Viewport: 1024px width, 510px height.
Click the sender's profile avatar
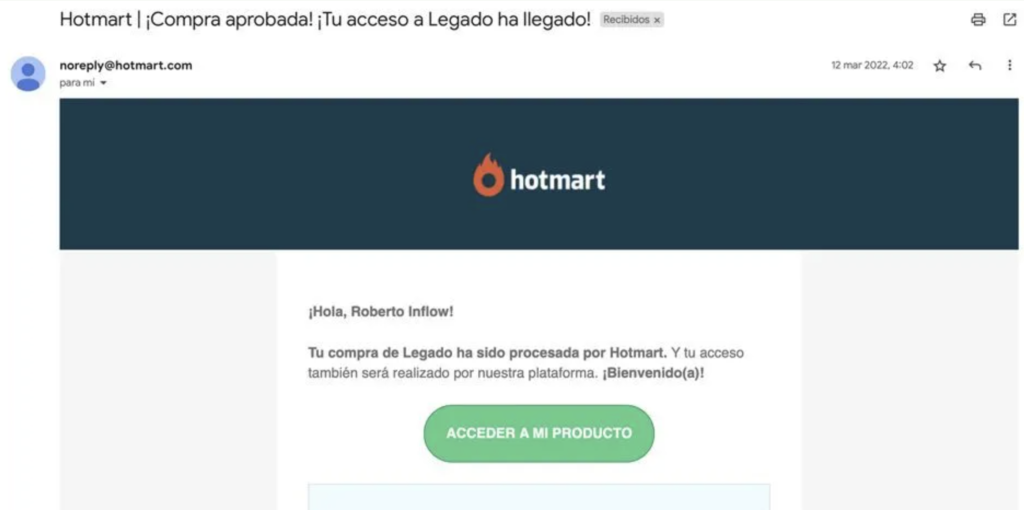point(28,74)
